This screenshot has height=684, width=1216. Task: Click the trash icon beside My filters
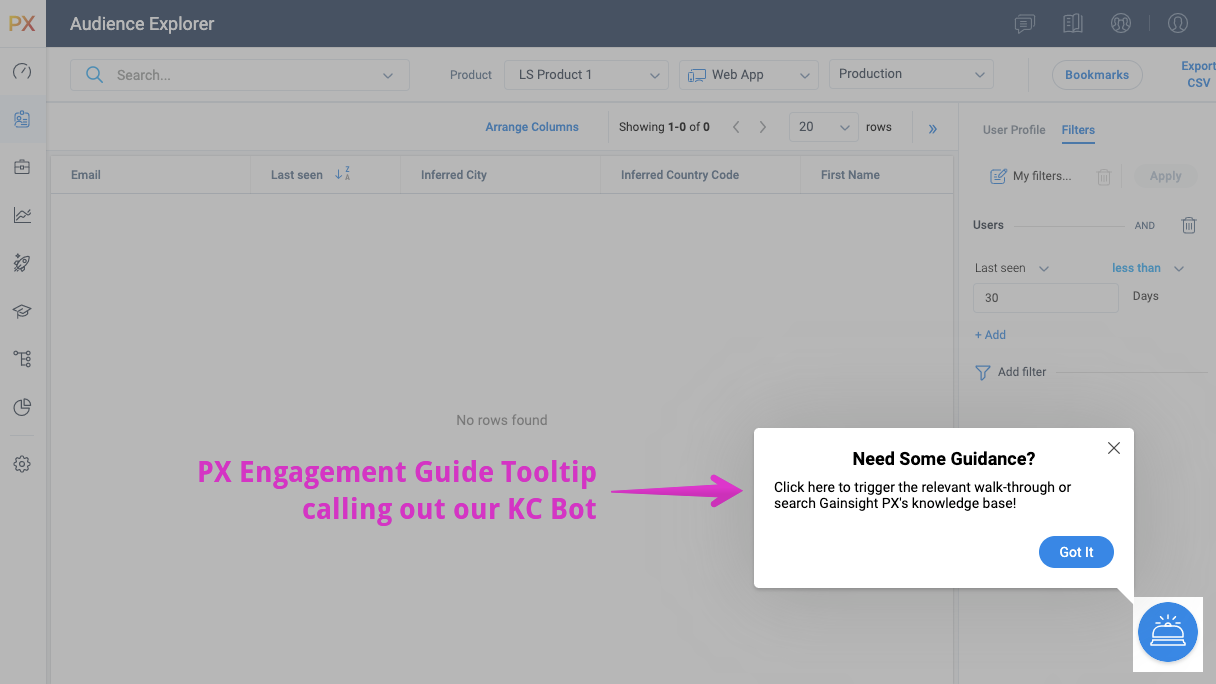(1104, 177)
